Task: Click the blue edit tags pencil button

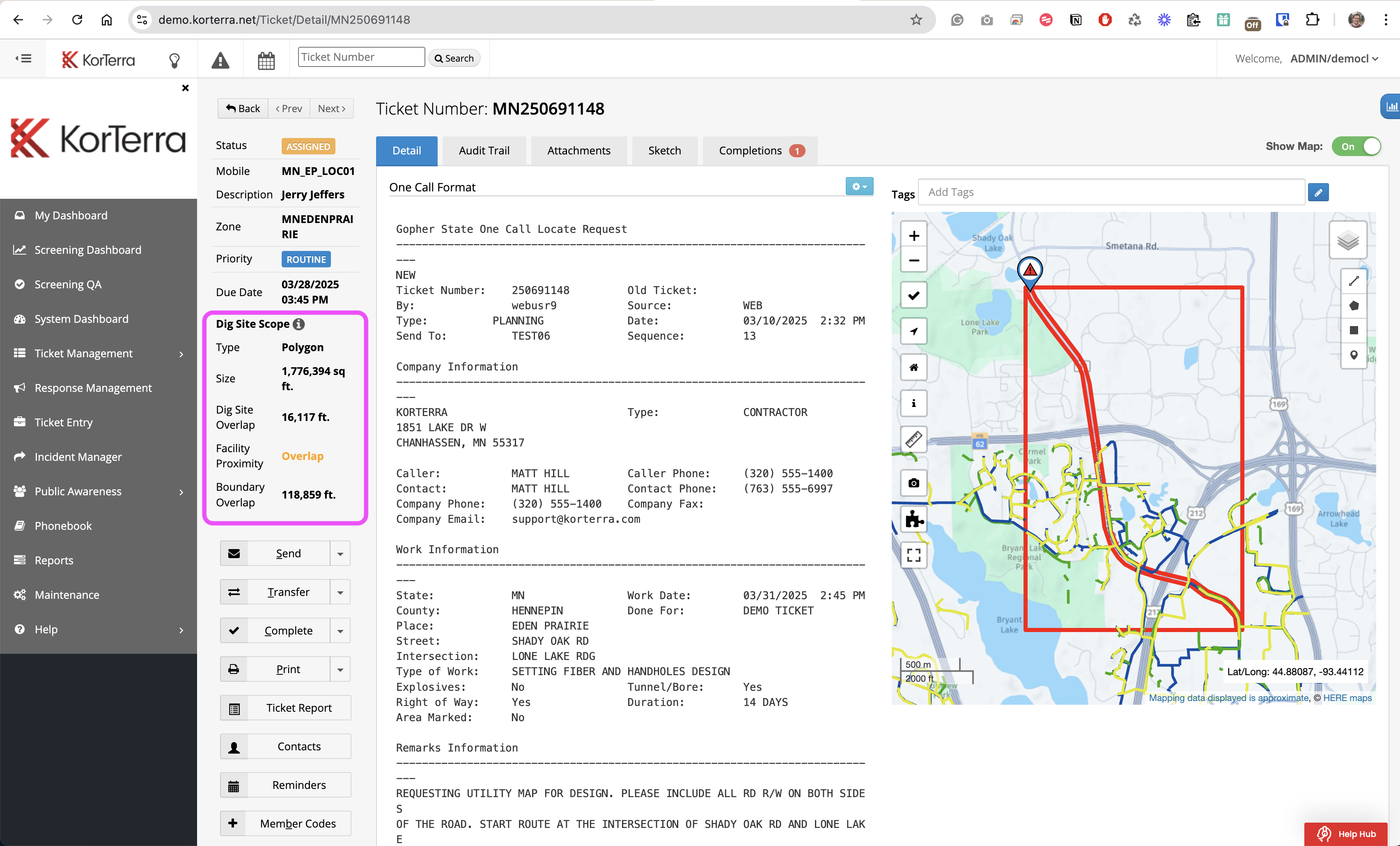Action: tap(1318, 193)
